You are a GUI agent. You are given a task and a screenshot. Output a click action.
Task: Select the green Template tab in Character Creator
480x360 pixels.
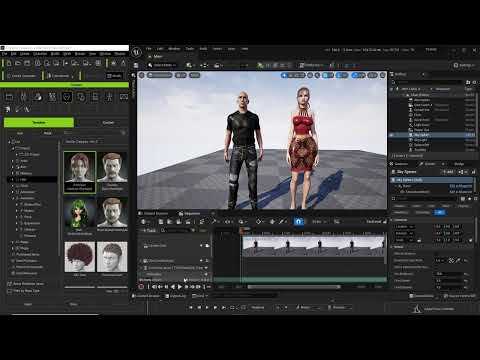pos(39,123)
